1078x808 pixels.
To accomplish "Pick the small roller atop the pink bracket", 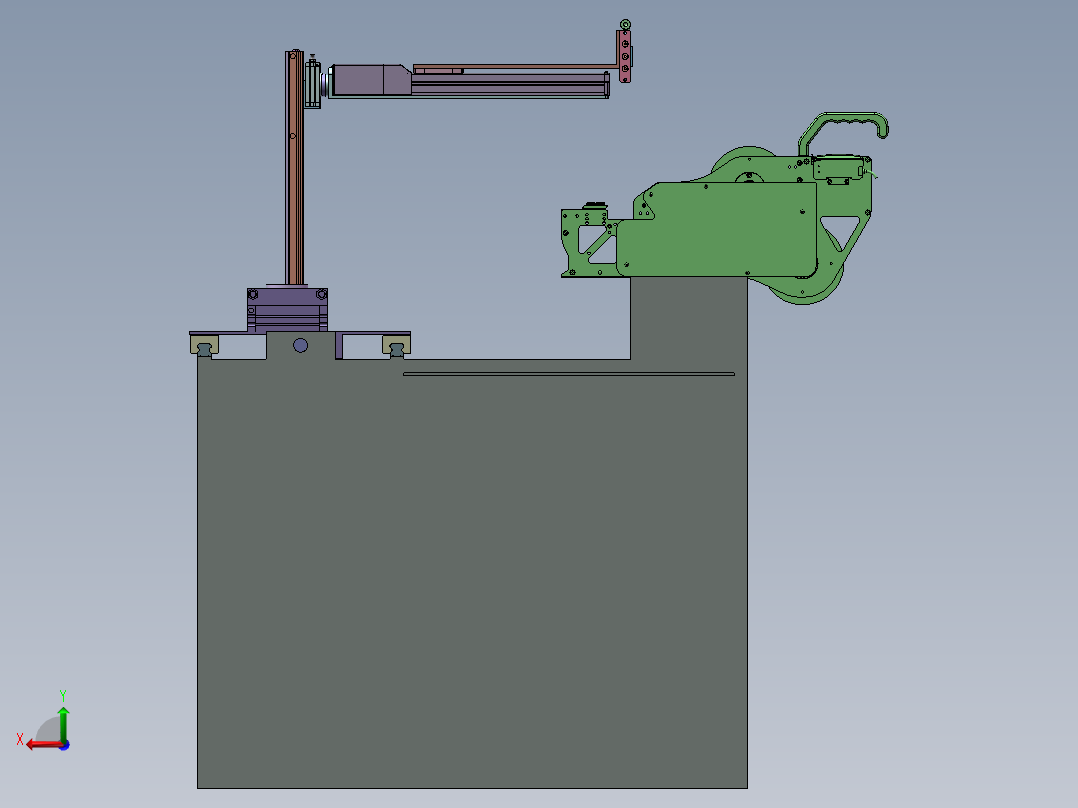I will (x=625, y=25).
